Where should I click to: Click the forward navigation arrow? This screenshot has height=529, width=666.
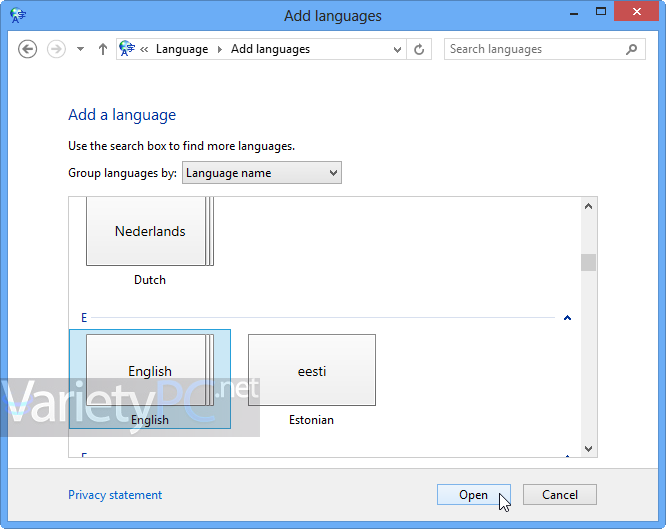pos(56,49)
